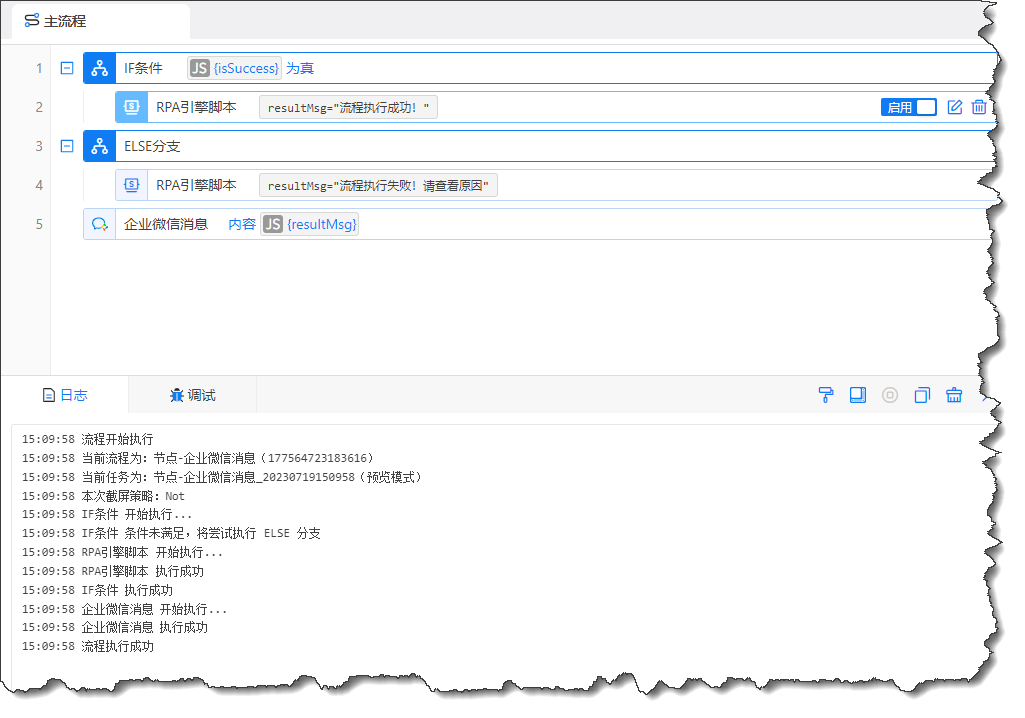The height and width of the screenshot is (718, 1025).
Task: Collapse the IF条件 block on line 1
Action: (67, 68)
